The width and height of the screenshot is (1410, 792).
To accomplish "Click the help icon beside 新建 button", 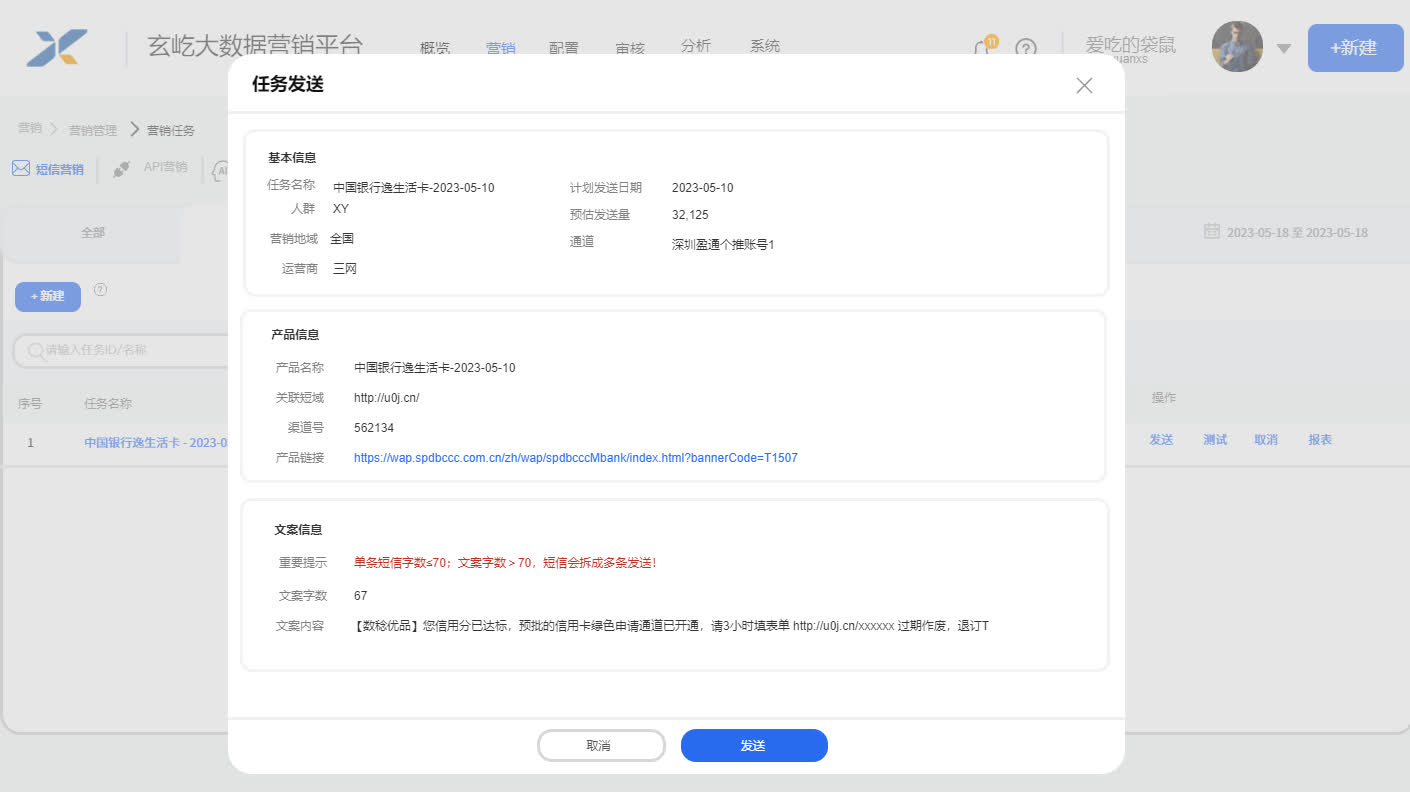I will [x=100, y=290].
